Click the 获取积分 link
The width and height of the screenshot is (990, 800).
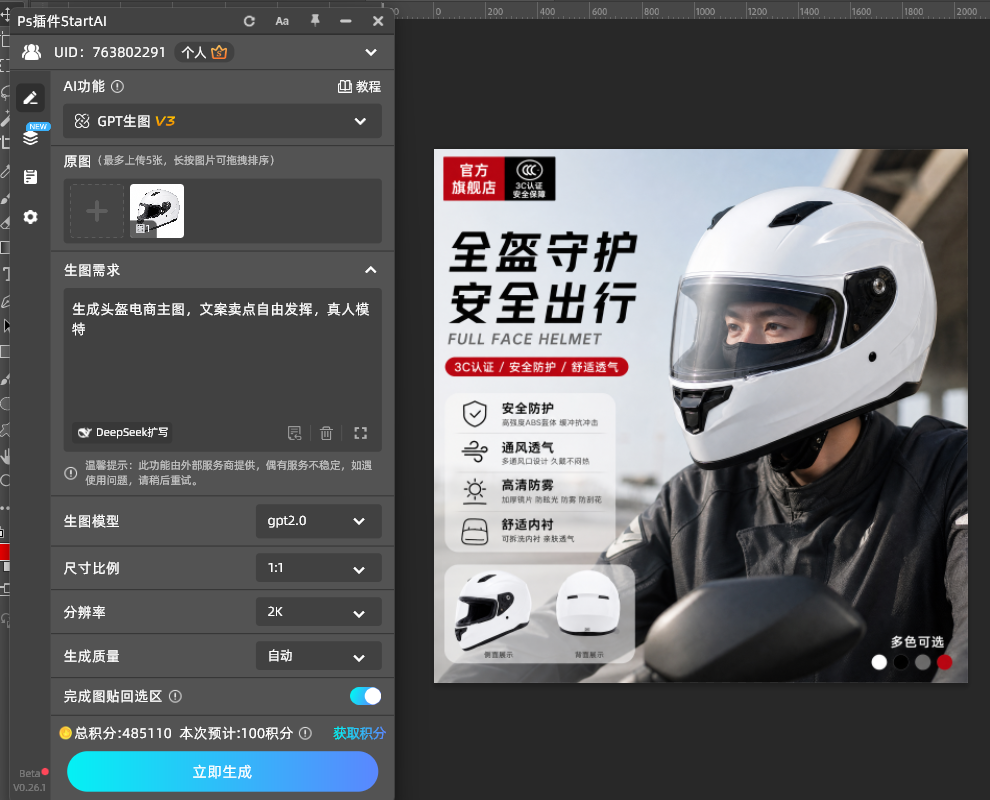point(359,733)
